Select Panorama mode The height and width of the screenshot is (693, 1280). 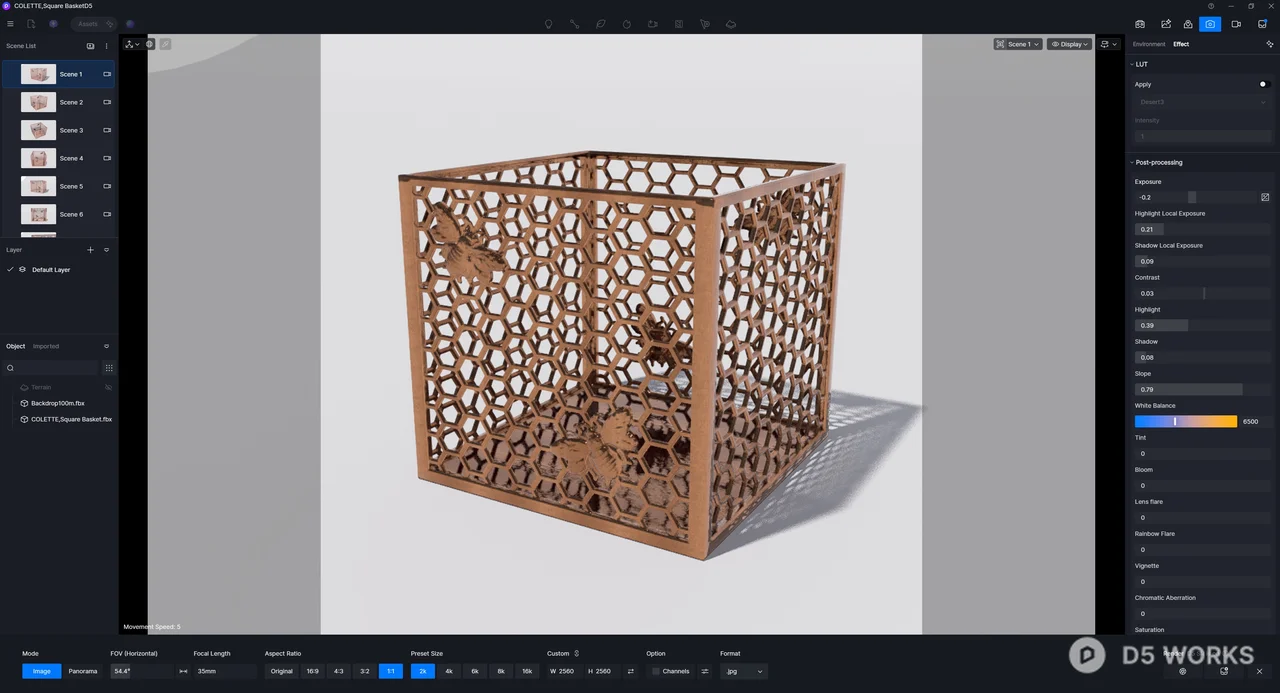pos(83,671)
